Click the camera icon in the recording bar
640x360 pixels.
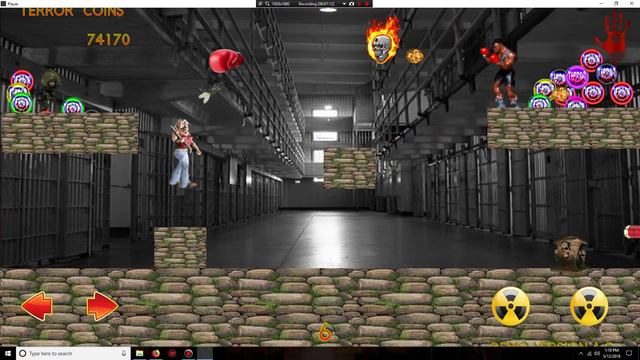351,4
